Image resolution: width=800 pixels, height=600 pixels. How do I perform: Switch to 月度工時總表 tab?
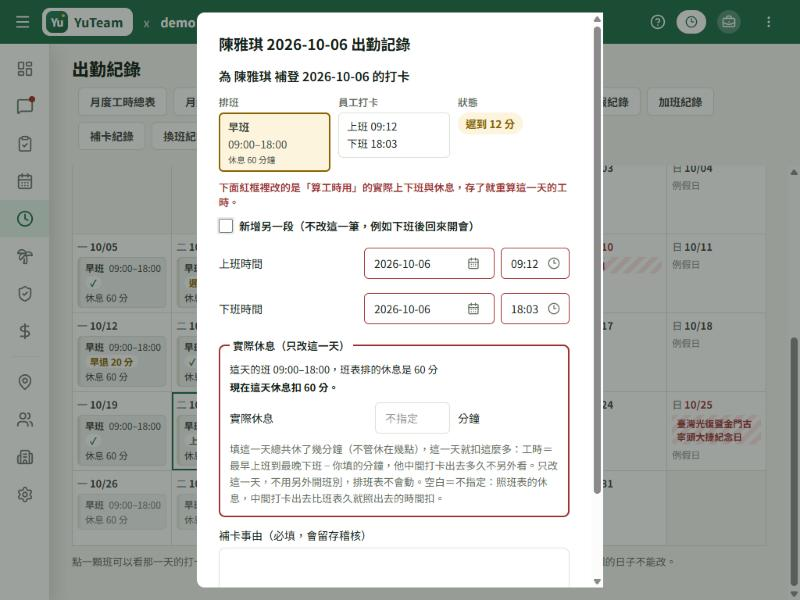pyautogui.click(x=122, y=102)
